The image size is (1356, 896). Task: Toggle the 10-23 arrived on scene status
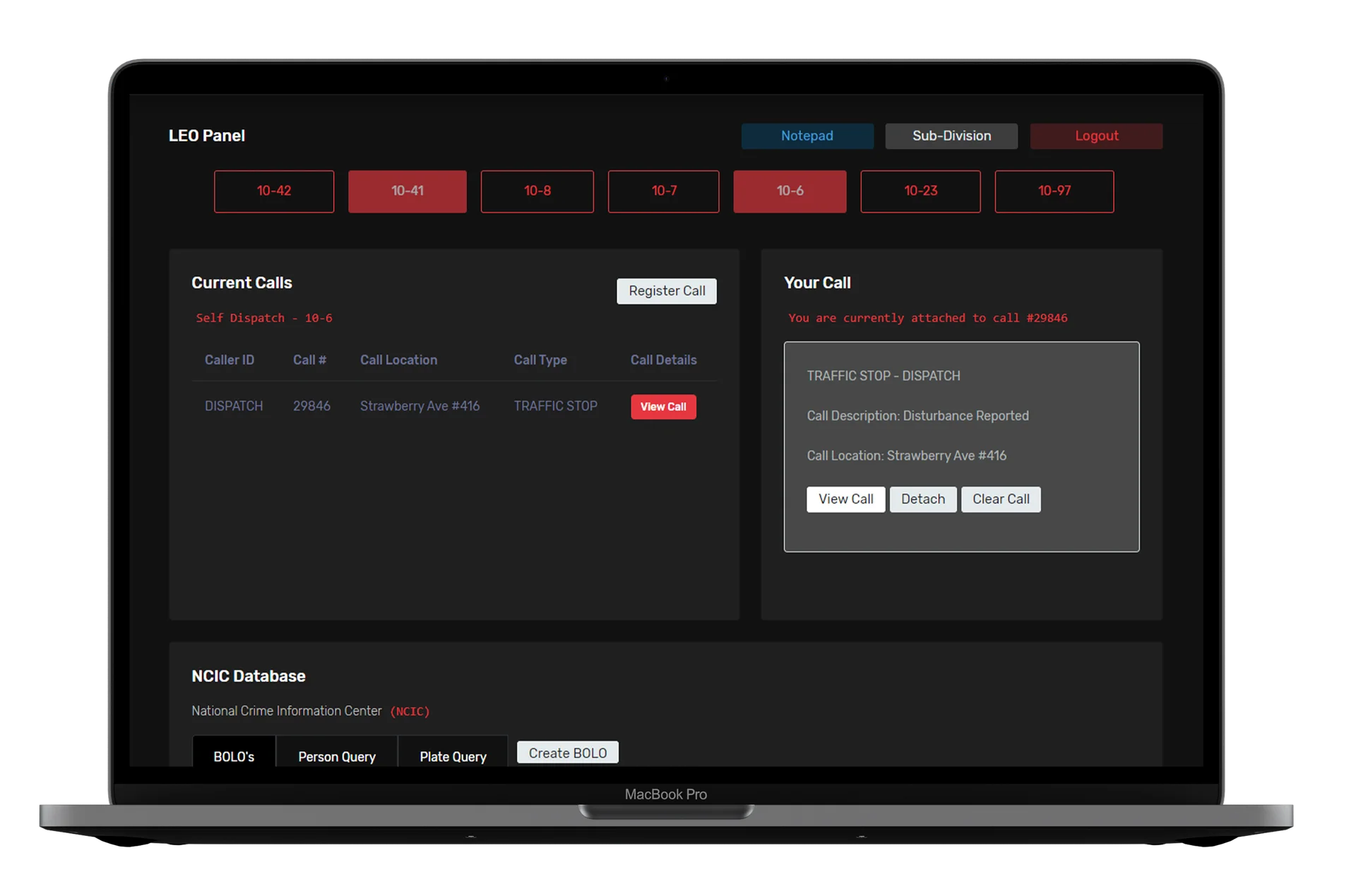coord(920,191)
